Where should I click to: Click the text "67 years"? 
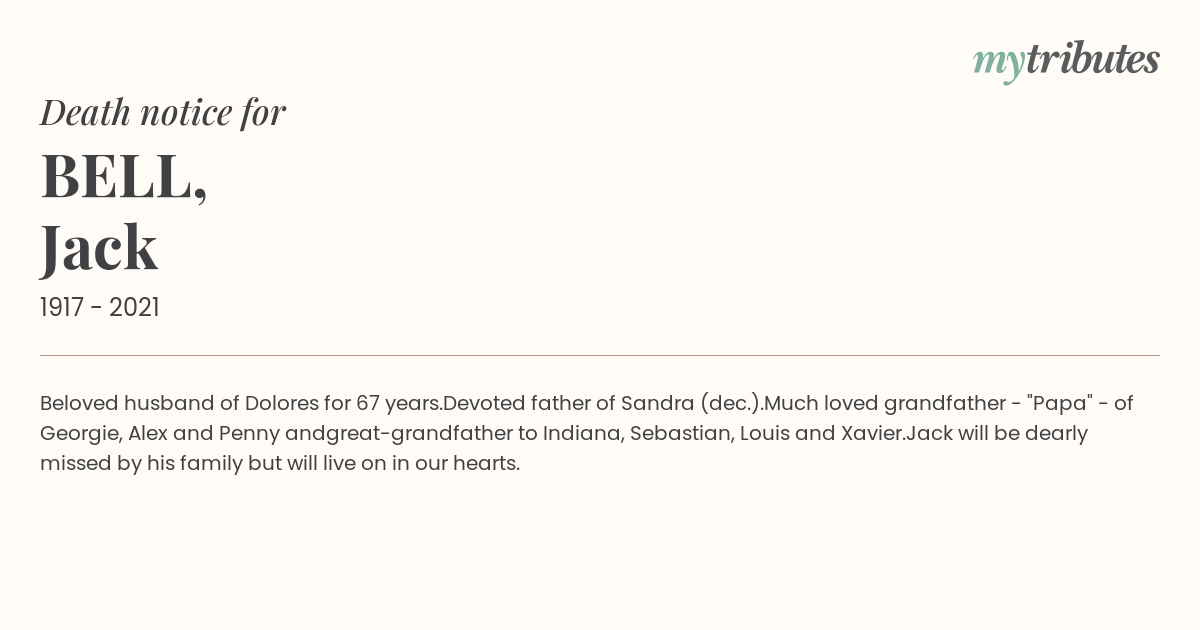pos(399,403)
